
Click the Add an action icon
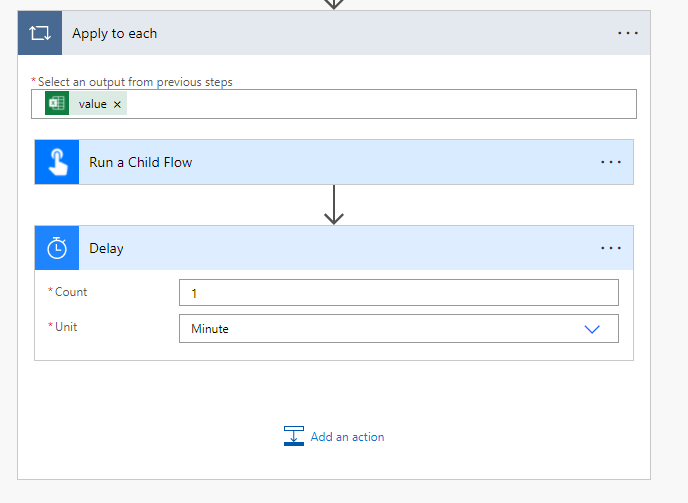click(x=294, y=436)
